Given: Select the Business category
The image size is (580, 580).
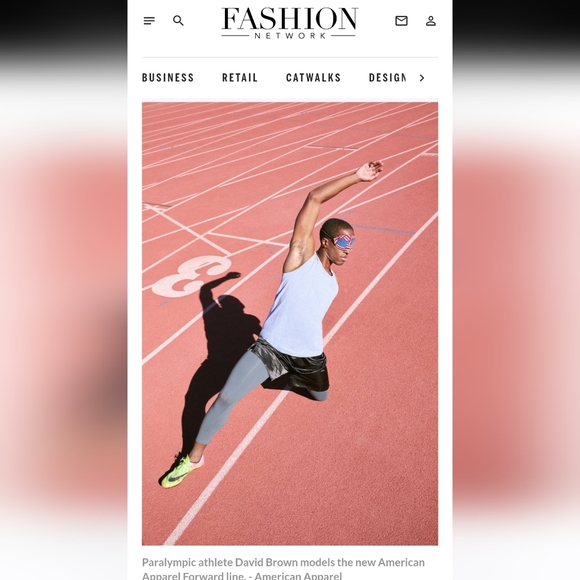Looking at the screenshot, I should tap(168, 78).
